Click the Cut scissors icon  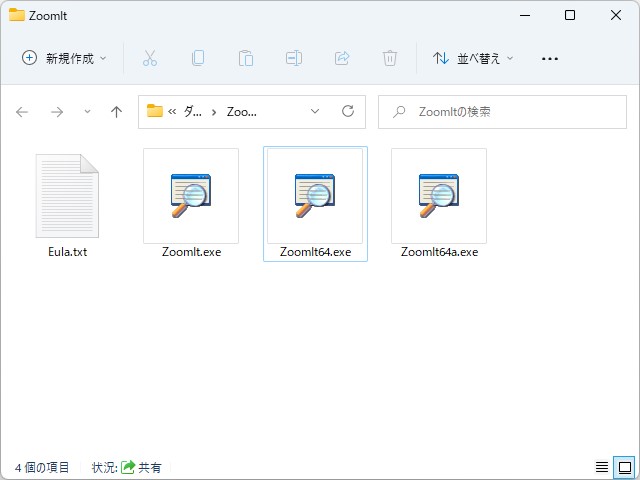(x=150, y=58)
